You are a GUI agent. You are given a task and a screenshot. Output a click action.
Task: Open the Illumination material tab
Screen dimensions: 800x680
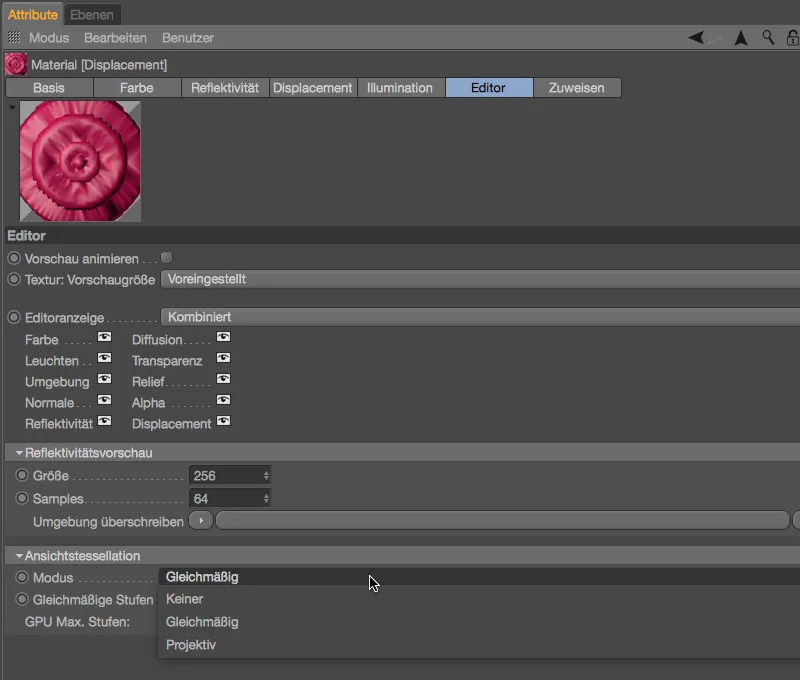coord(400,88)
